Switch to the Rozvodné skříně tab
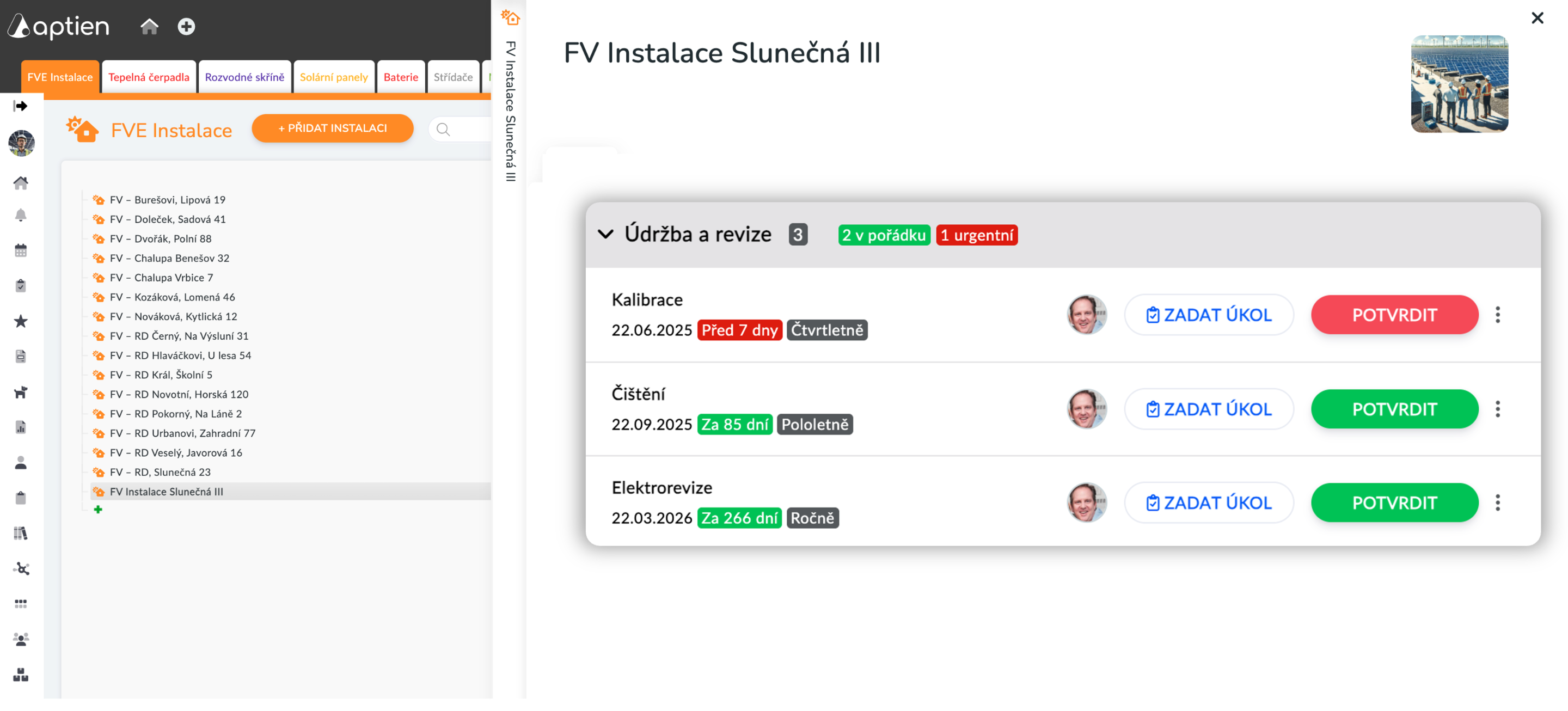The image size is (1568, 711). pos(244,77)
